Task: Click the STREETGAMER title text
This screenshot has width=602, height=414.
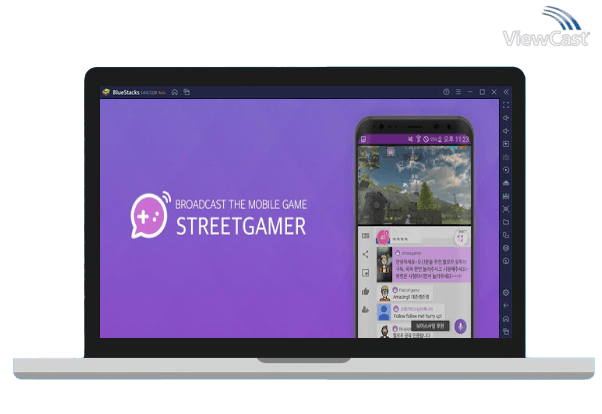Action: pyautogui.click(x=241, y=226)
